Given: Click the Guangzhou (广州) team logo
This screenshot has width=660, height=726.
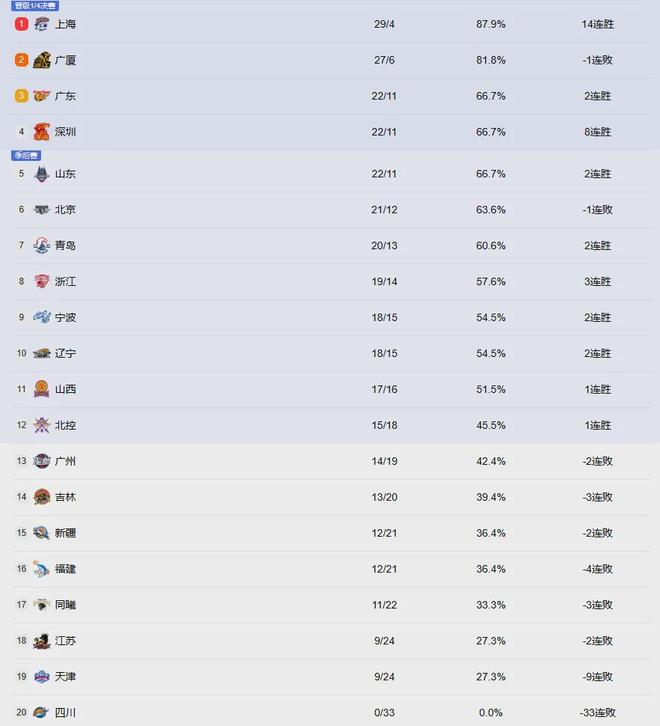Looking at the screenshot, I should point(41,461).
